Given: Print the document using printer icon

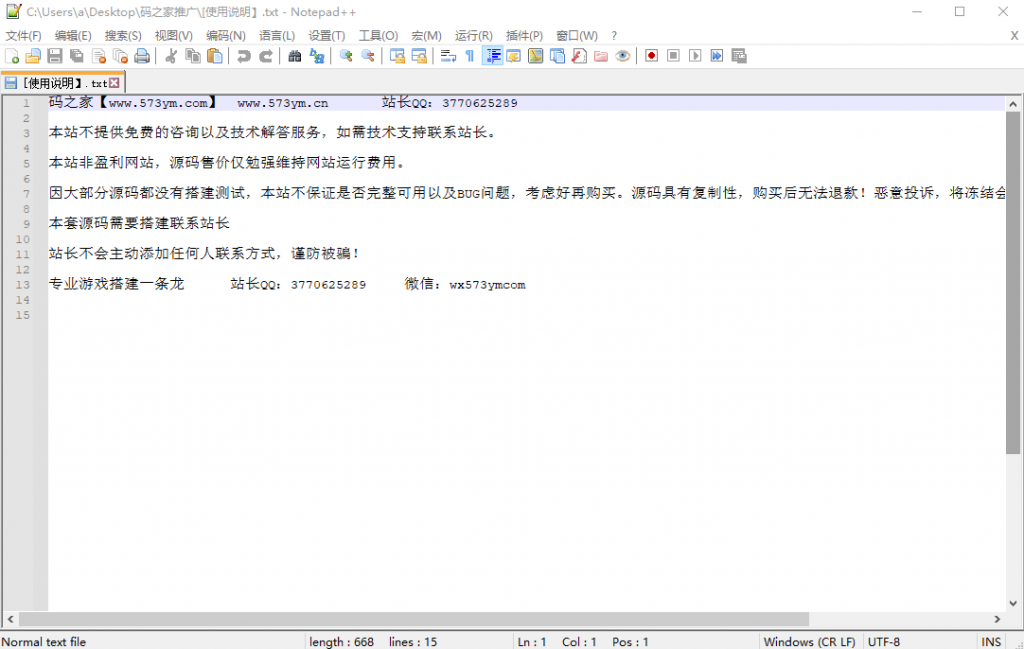Looking at the screenshot, I should (142, 56).
